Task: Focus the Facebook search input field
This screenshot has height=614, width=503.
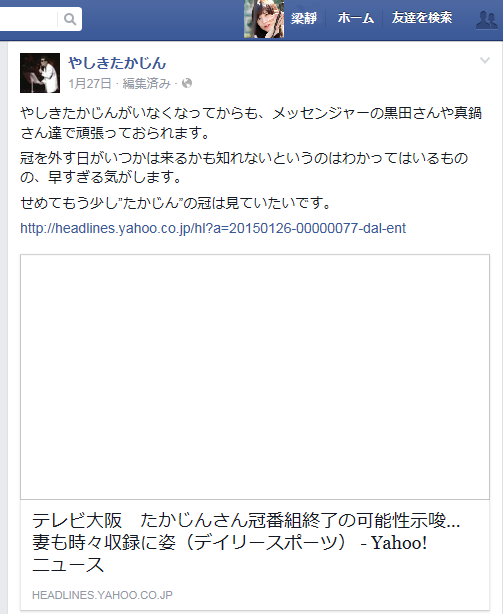Action: (28, 19)
